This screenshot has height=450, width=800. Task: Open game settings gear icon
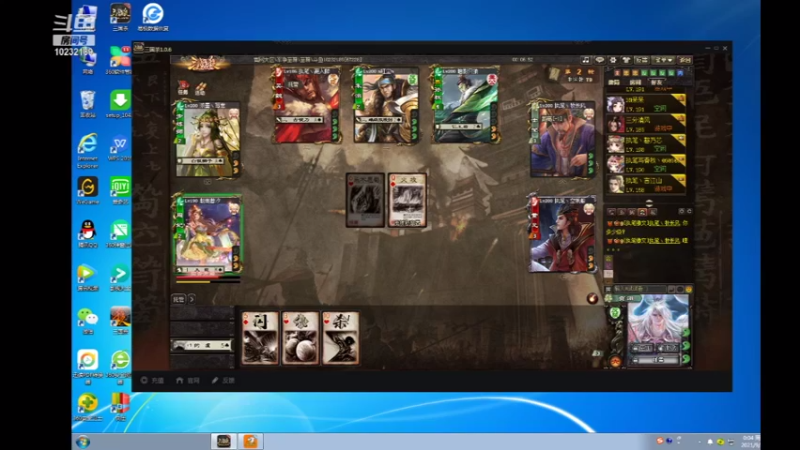click(613, 60)
